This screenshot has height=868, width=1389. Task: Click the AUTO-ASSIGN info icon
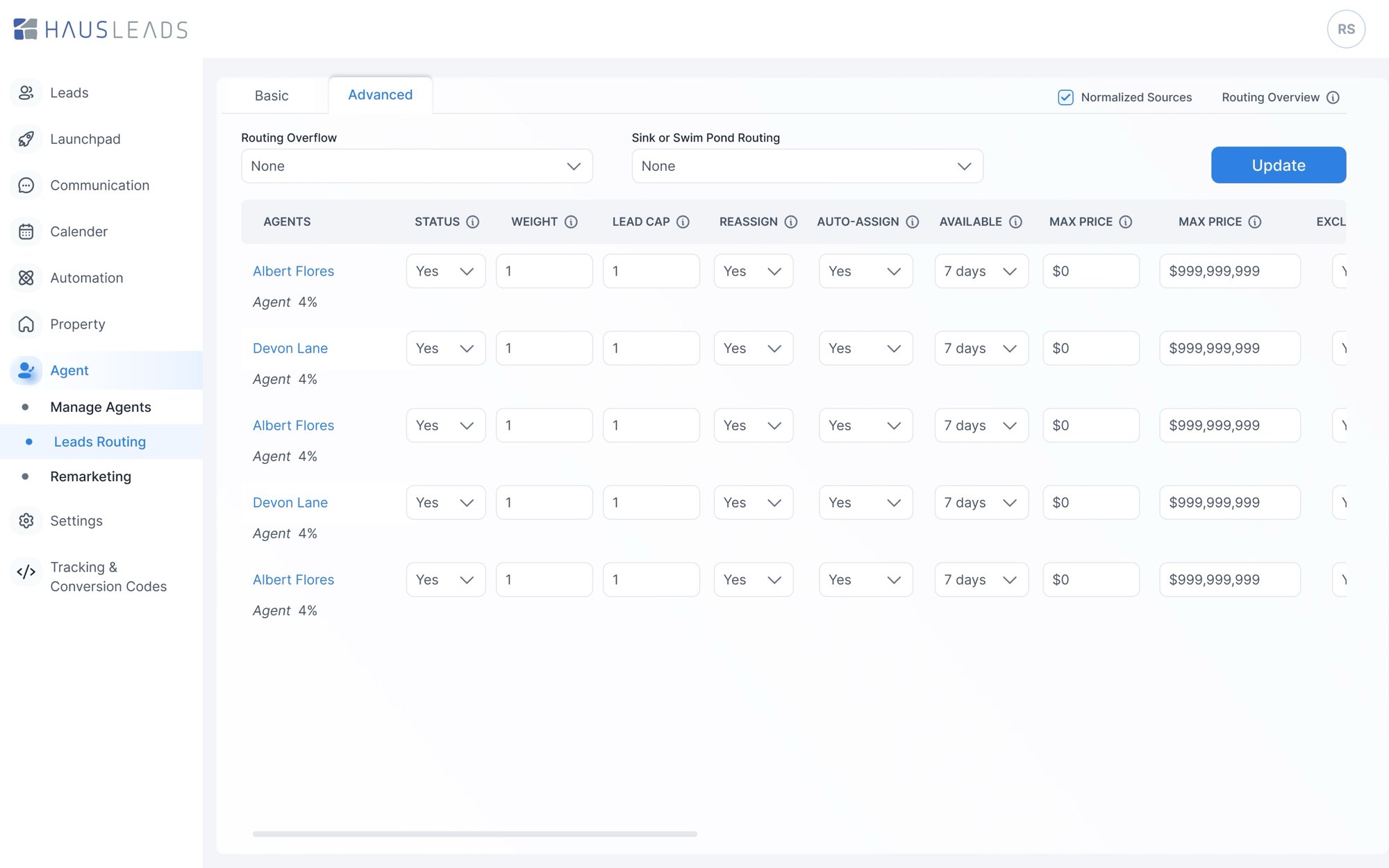[913, 222]
